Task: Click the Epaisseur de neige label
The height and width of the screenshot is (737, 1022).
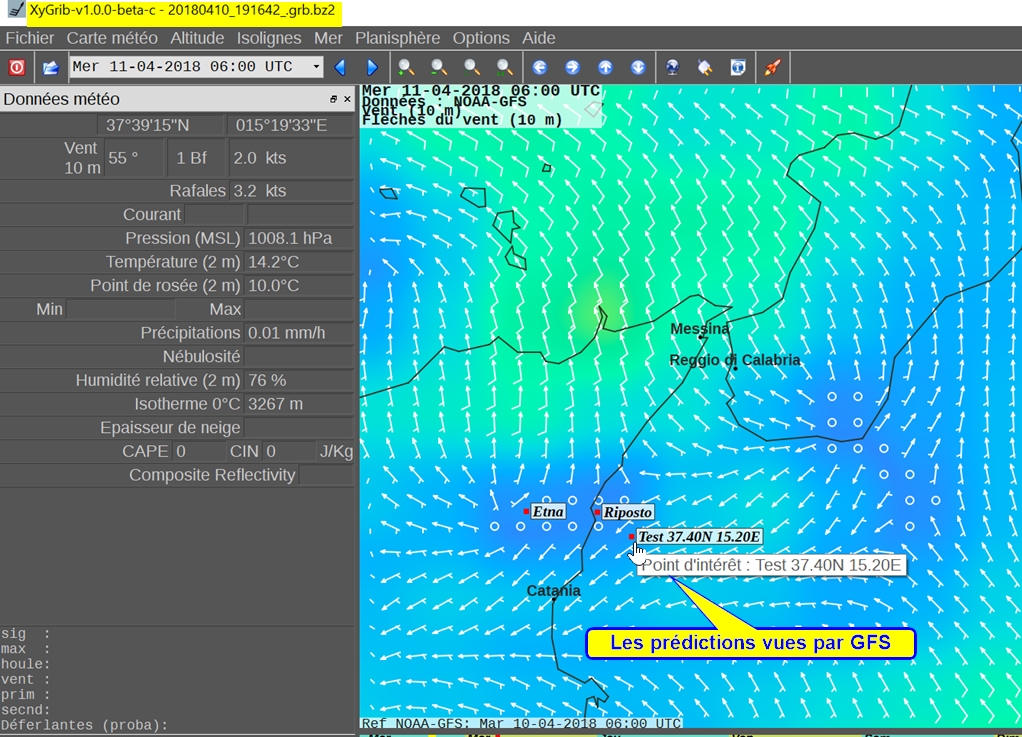Action: coord(170,427)
